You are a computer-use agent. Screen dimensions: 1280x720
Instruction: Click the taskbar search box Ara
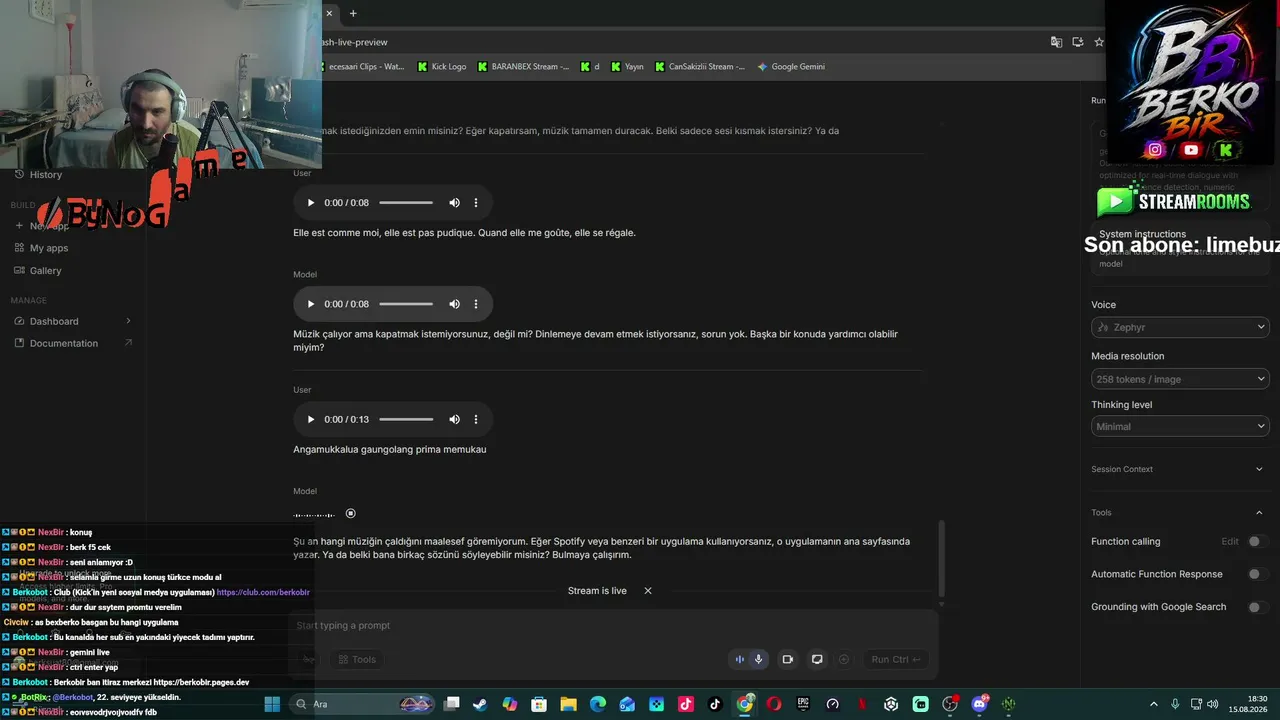click(x=362, y=704)
